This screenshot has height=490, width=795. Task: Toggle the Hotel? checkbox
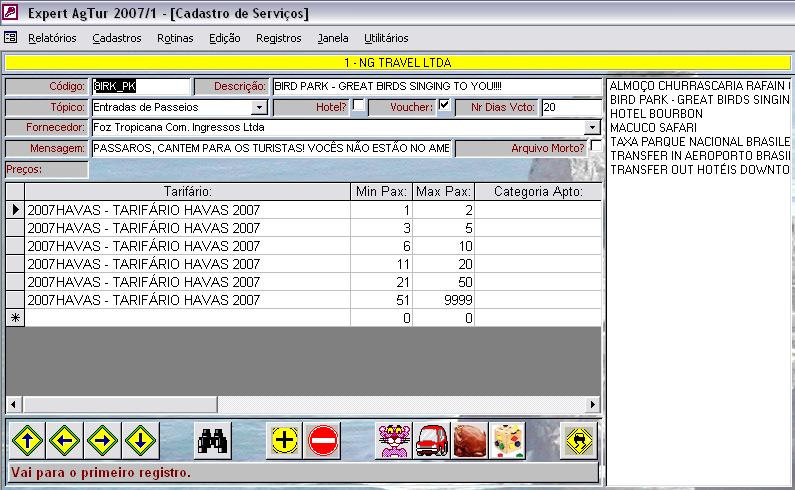point(358,106)
